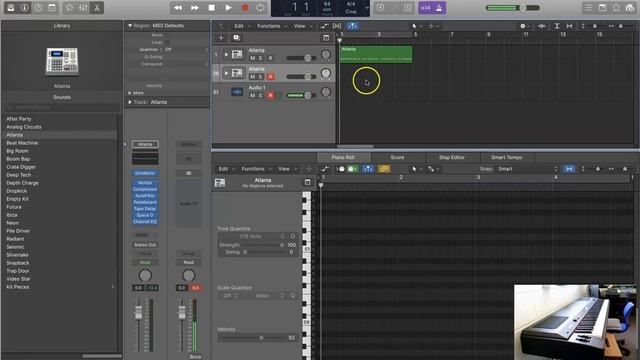Toggle Flex view in Tracks area

pyautogui.click(x=337, y=26)
